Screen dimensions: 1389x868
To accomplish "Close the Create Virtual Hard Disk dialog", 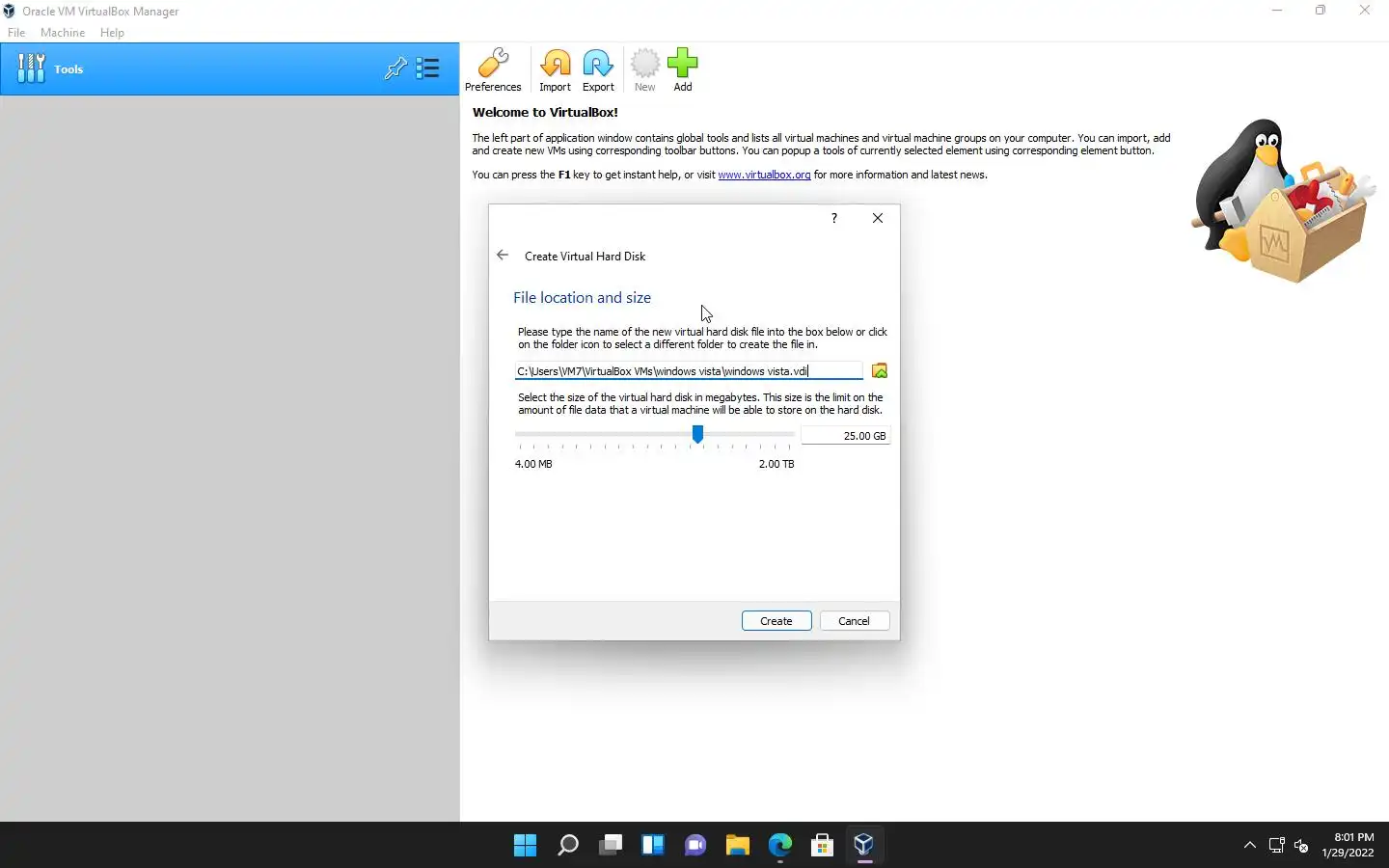I will tap(878, 218).
